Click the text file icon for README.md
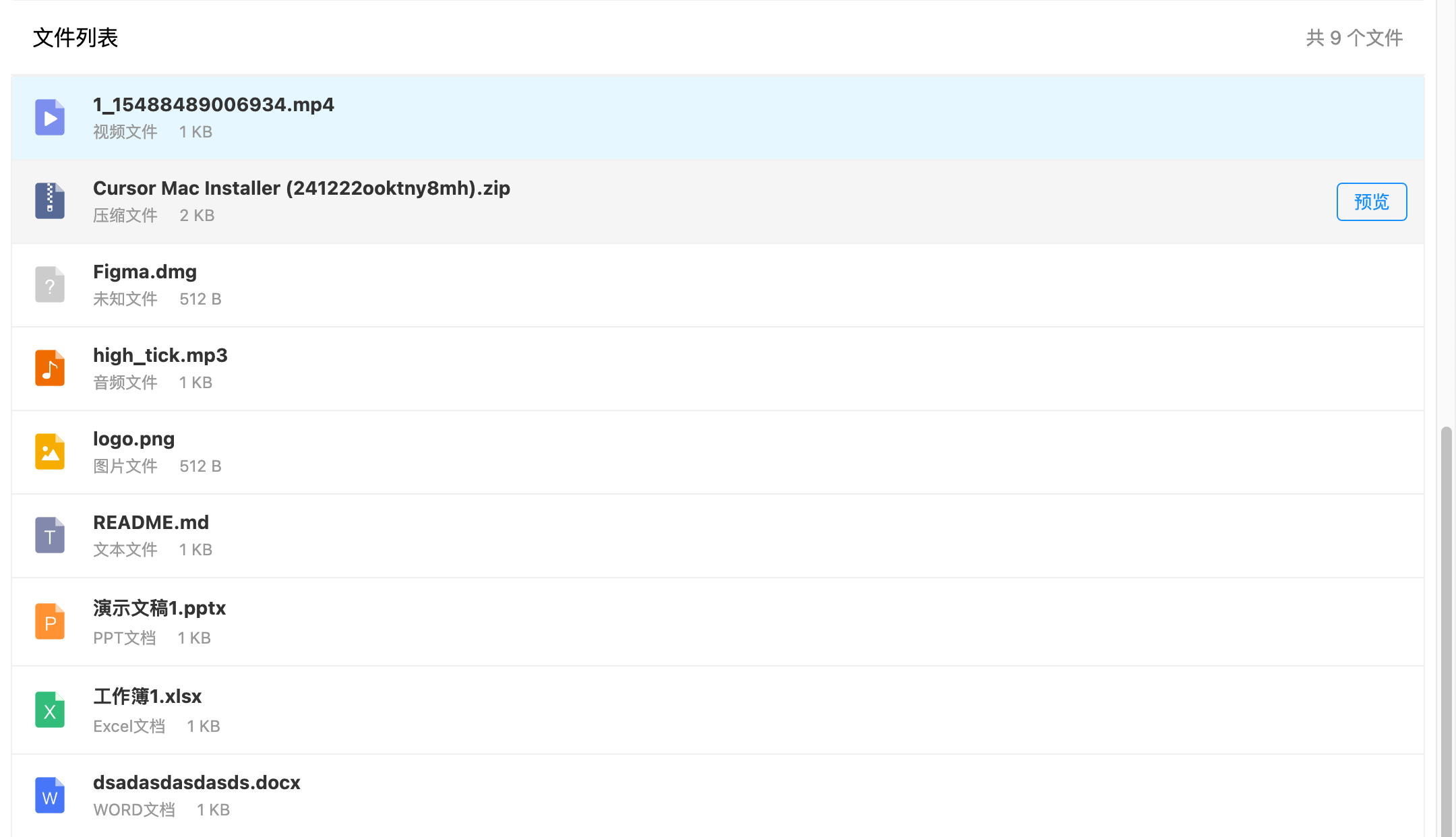This screenshot has height=837, width=1456. (x=50, y=535)
